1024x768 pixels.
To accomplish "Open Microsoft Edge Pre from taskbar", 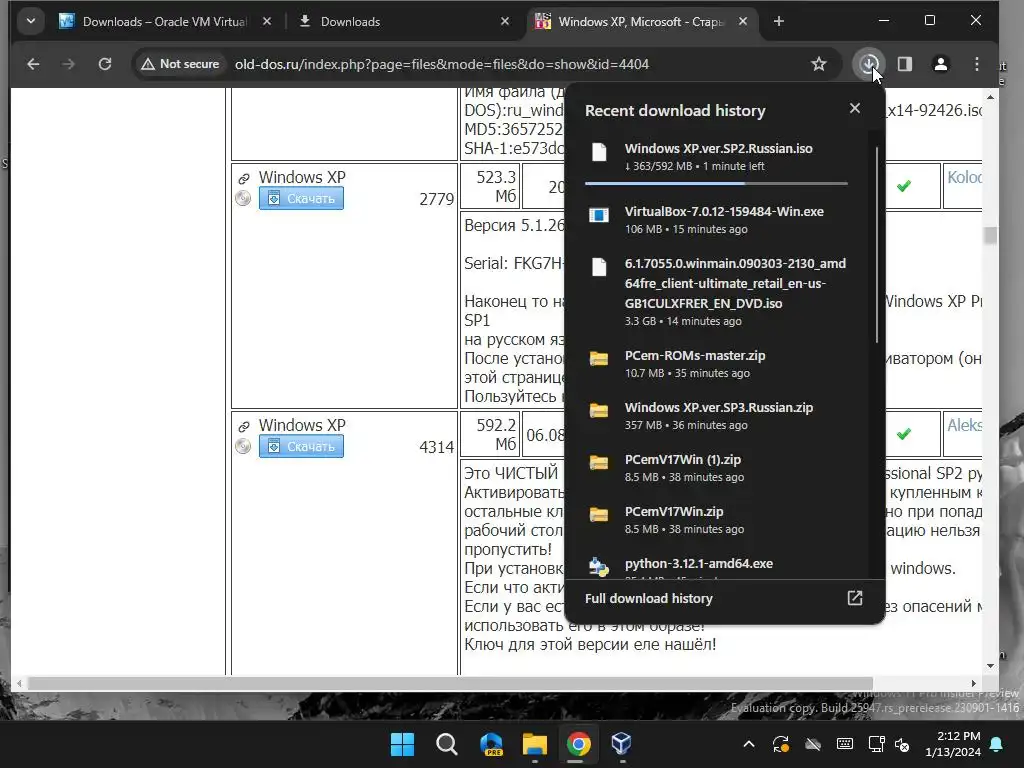I will [491, 744].
